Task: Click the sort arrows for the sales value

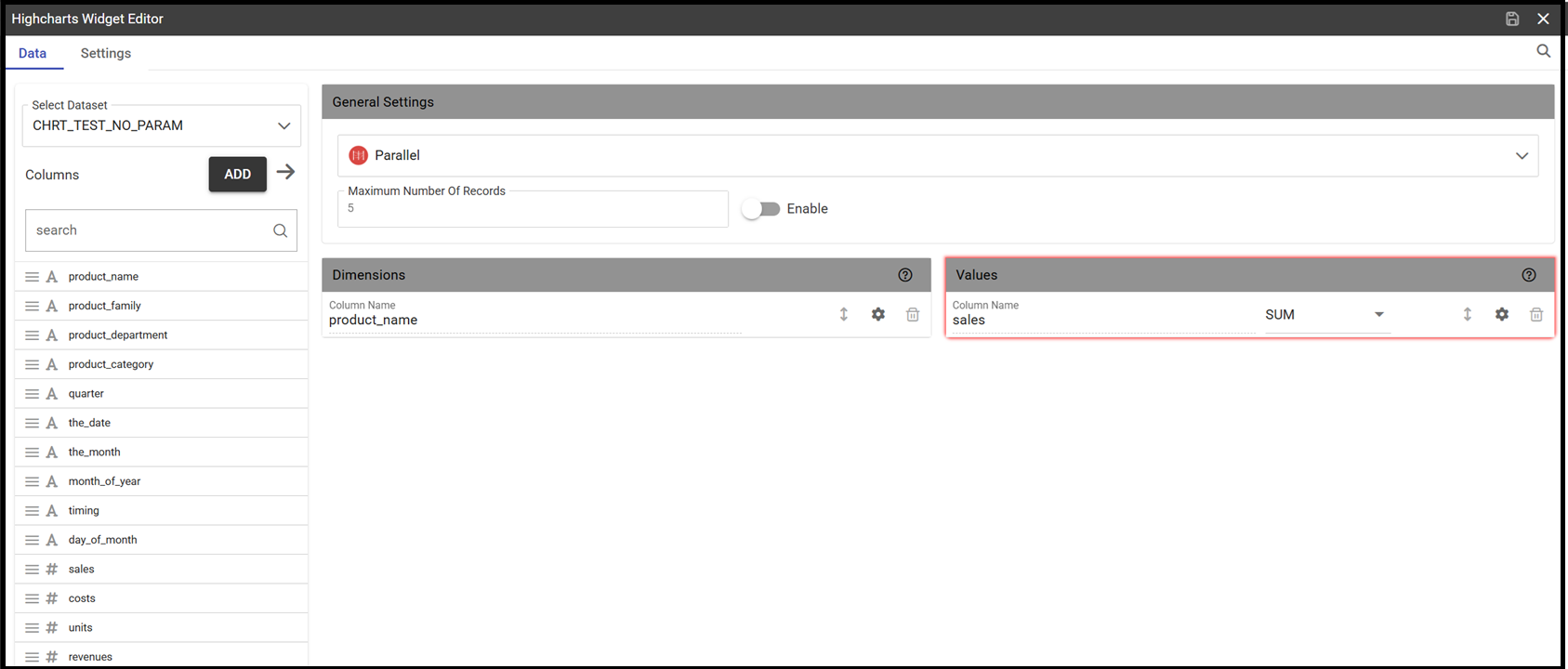Action: [x=1468, y=315]
